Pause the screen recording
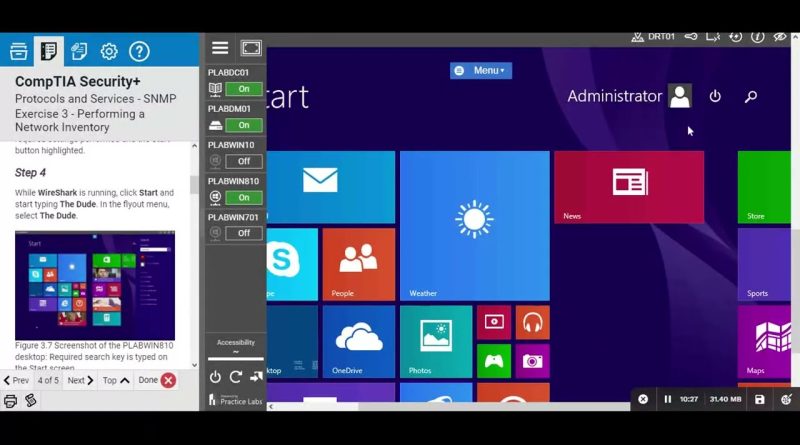Image resolution: width=800 pixels, height=445 pixels. [x=667, y=399]
